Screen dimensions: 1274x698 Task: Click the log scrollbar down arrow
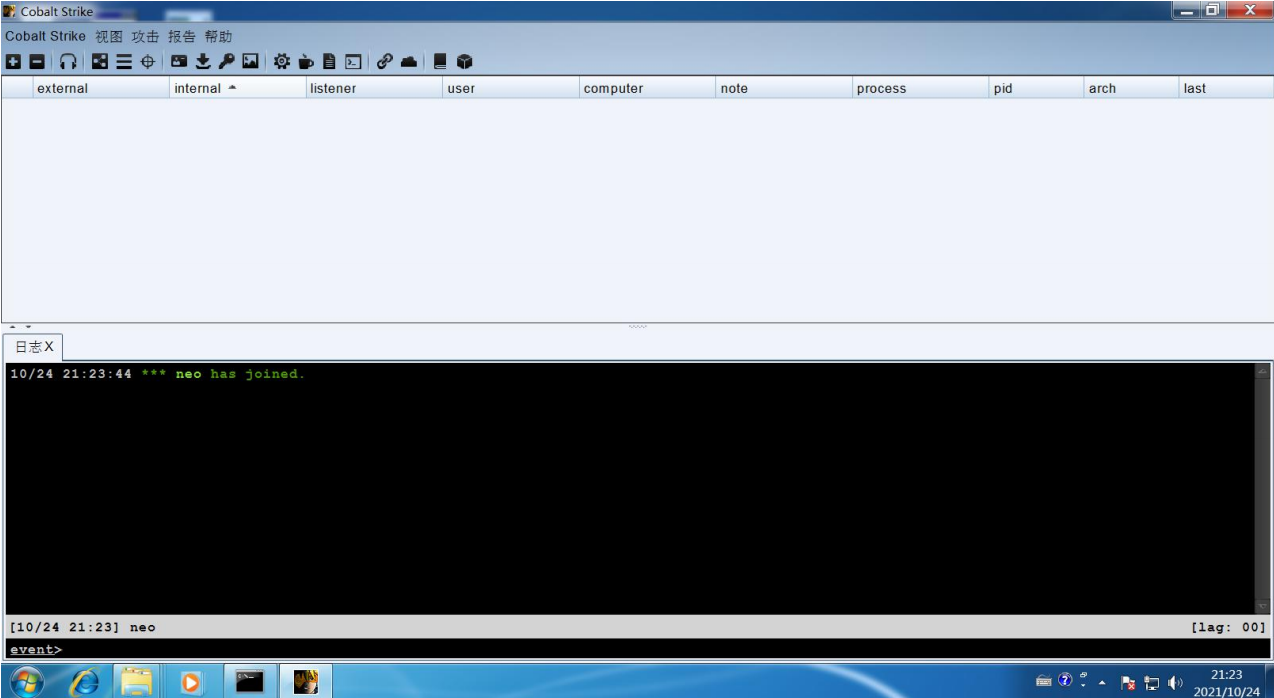[1261, 606]
